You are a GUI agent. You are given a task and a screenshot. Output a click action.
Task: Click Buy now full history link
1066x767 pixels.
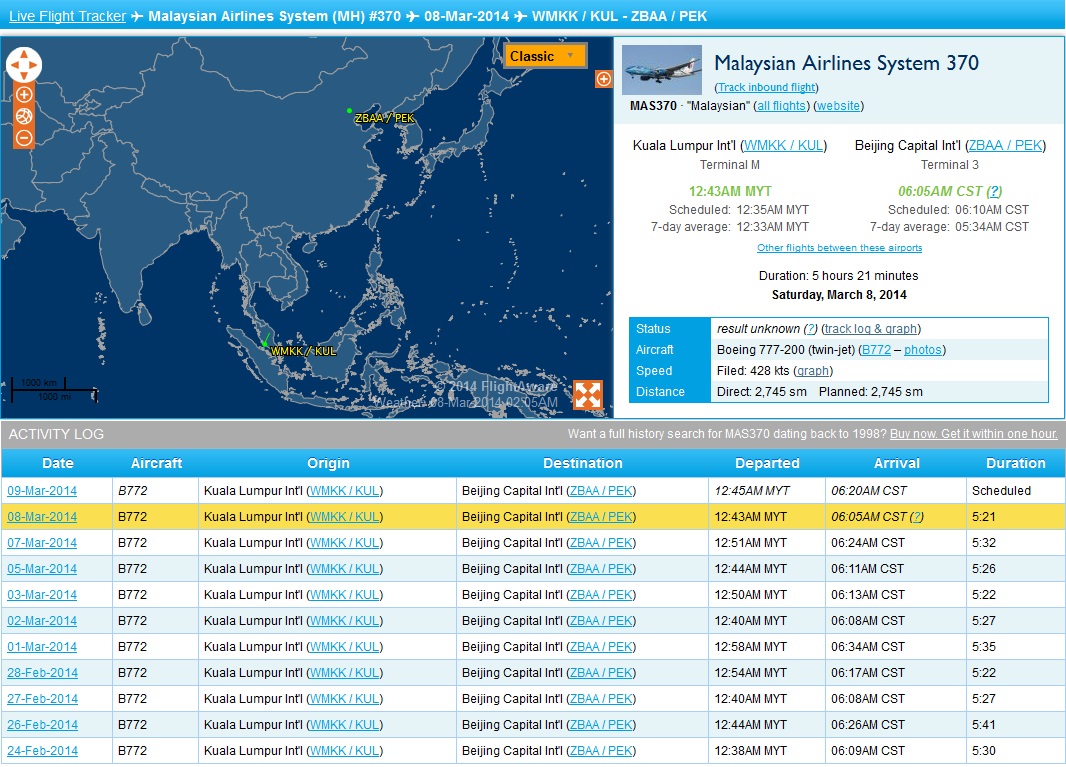click(x=974, y=434)
